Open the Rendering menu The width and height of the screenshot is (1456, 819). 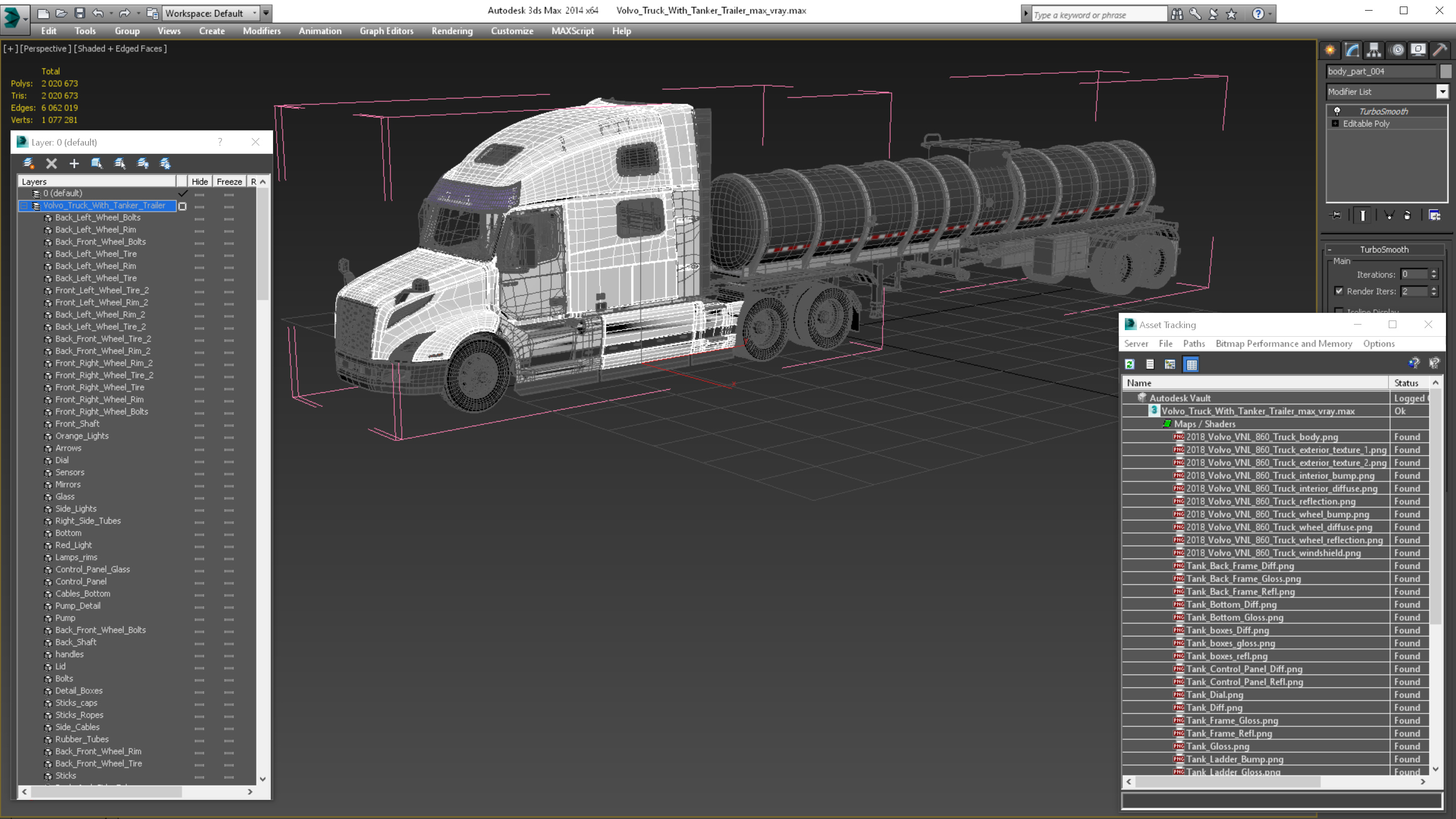(452, 31)
